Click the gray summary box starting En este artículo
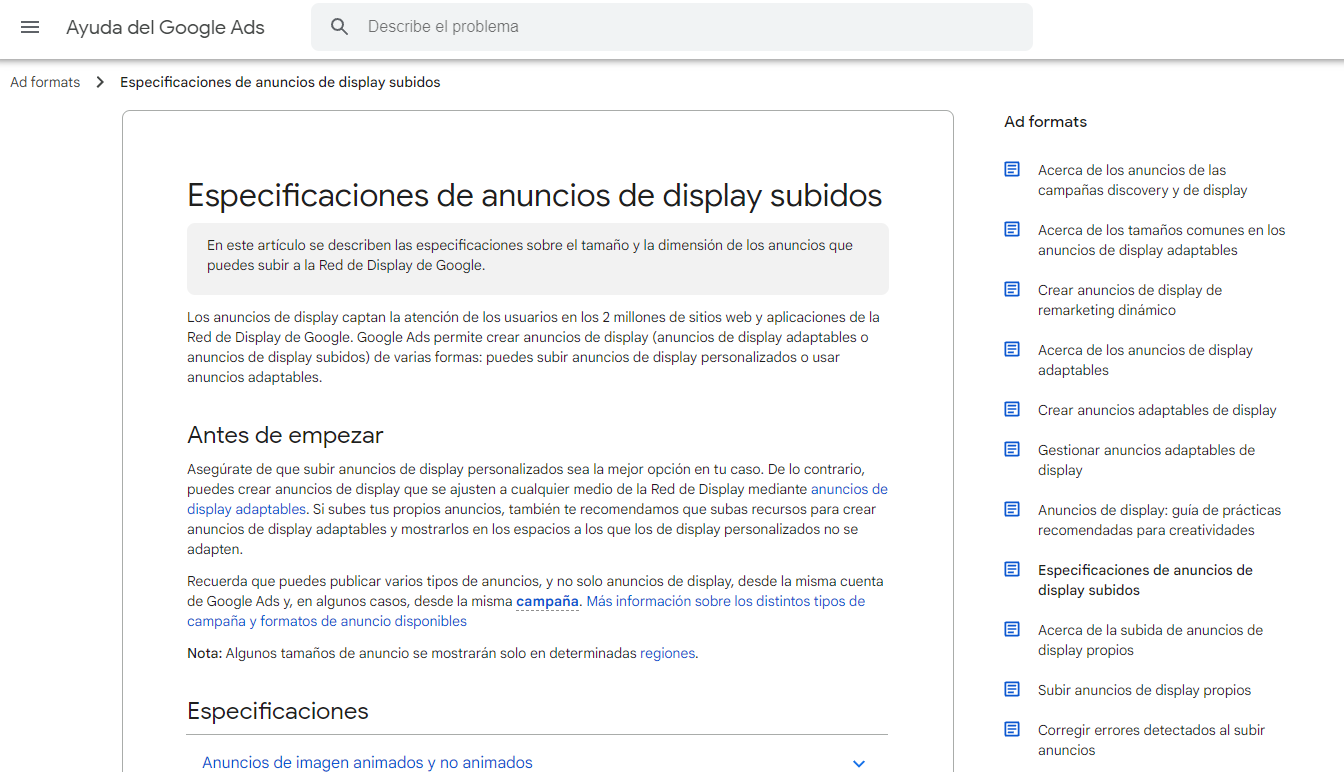The height and width of the screenshot is (772, 1344). pos(538,258)
